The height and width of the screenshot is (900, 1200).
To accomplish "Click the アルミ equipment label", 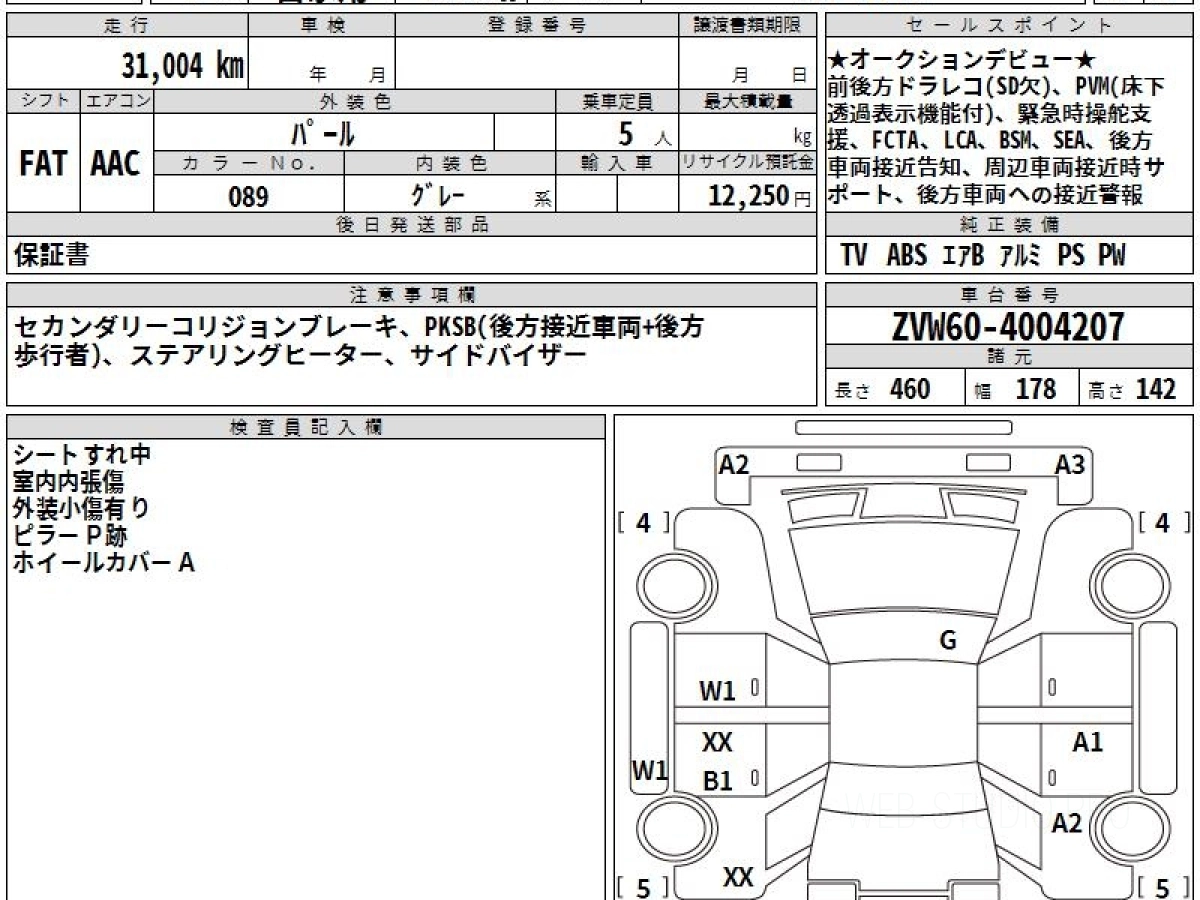I will (1019, 256).
